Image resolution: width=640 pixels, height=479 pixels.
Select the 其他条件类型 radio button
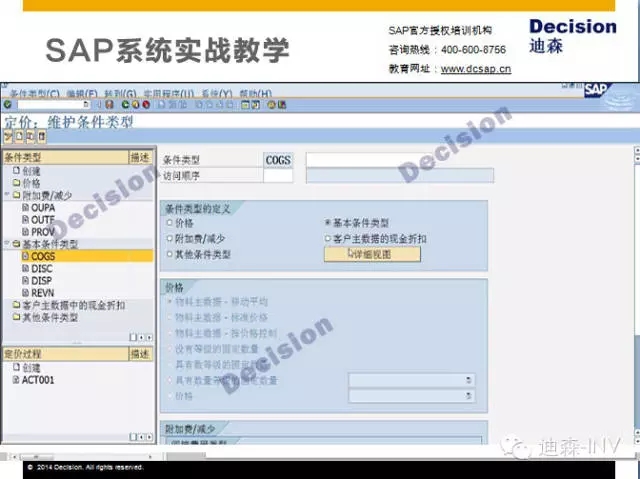[x=170, y=254]
